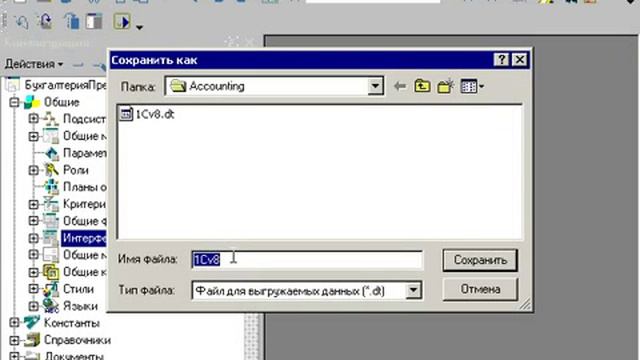640x360 pixels.
Task: Select the Планы о tree item
Action: click(x=84, y=187)
